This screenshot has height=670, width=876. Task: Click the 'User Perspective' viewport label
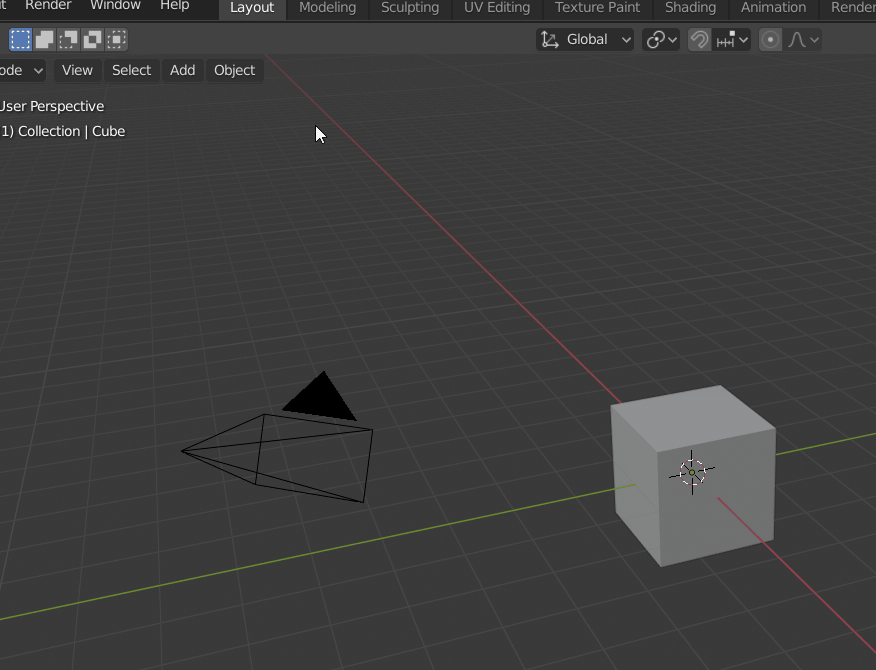[x=52, y=106]
